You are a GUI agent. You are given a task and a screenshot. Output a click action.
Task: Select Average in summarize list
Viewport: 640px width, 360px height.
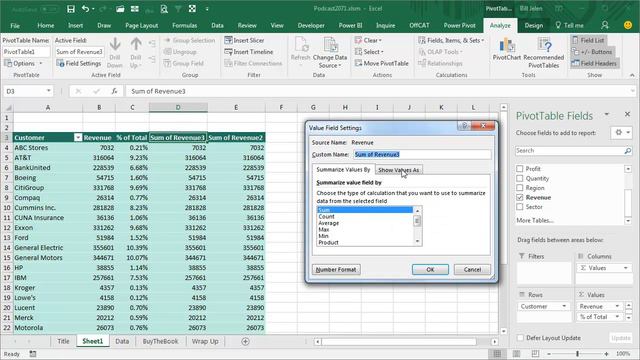pyautogui.click(x=329, y=223)
